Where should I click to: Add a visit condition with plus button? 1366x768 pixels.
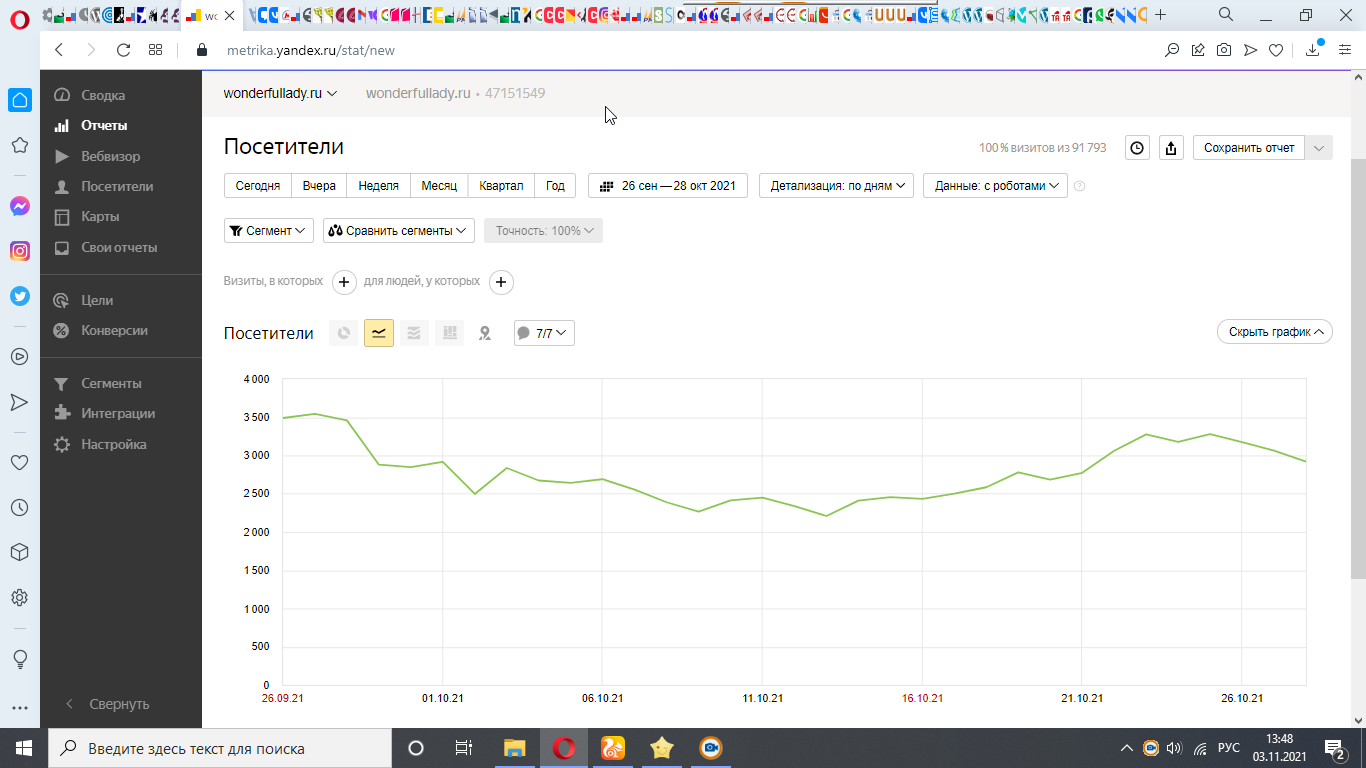[344, 282]
